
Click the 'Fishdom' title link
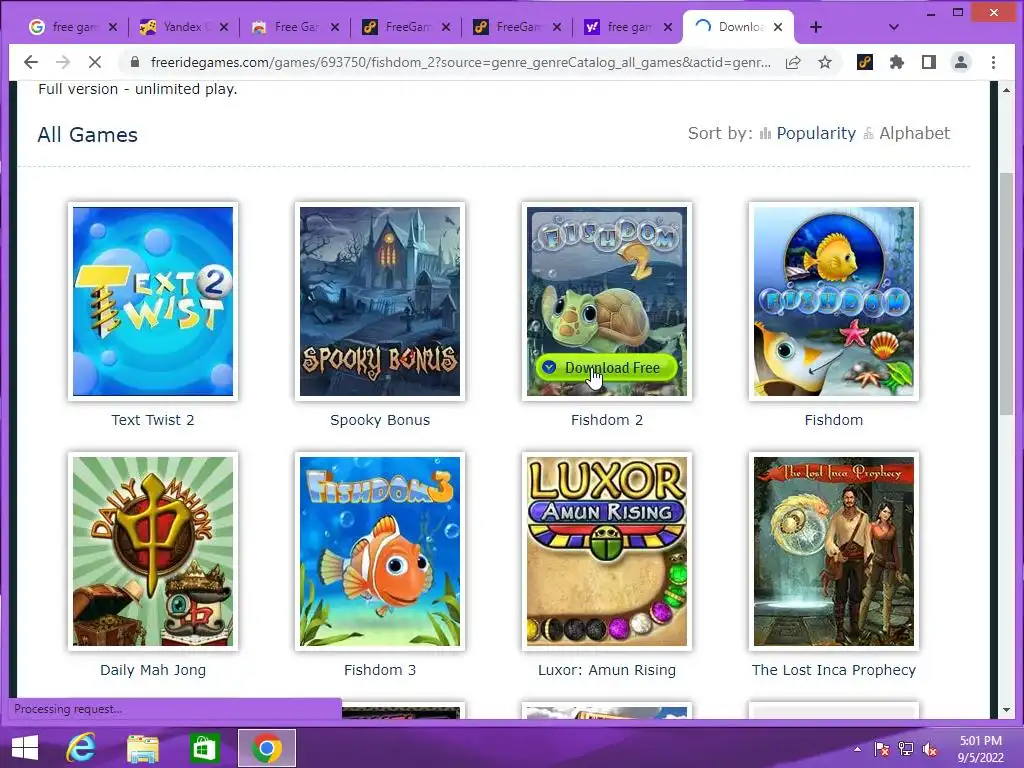click(x=834, y=420)
